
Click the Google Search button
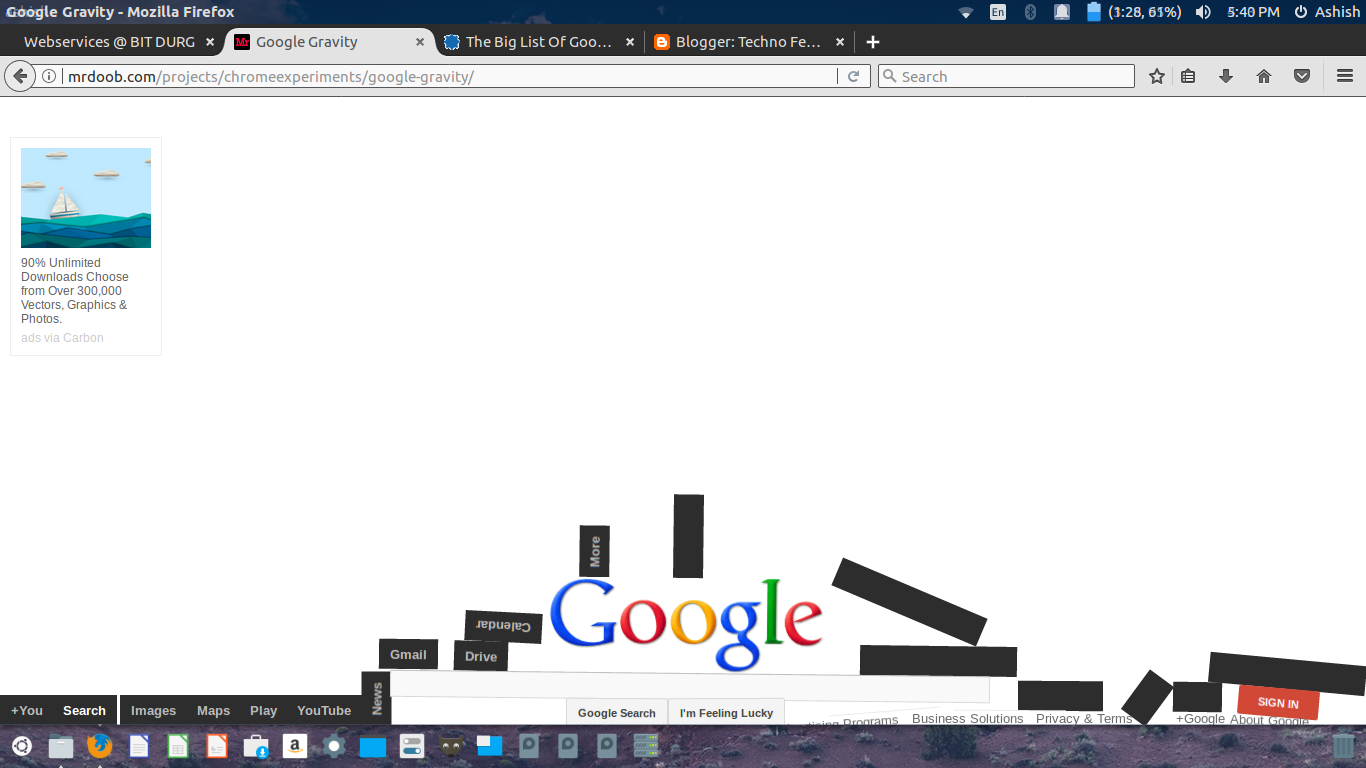point(616,712)
